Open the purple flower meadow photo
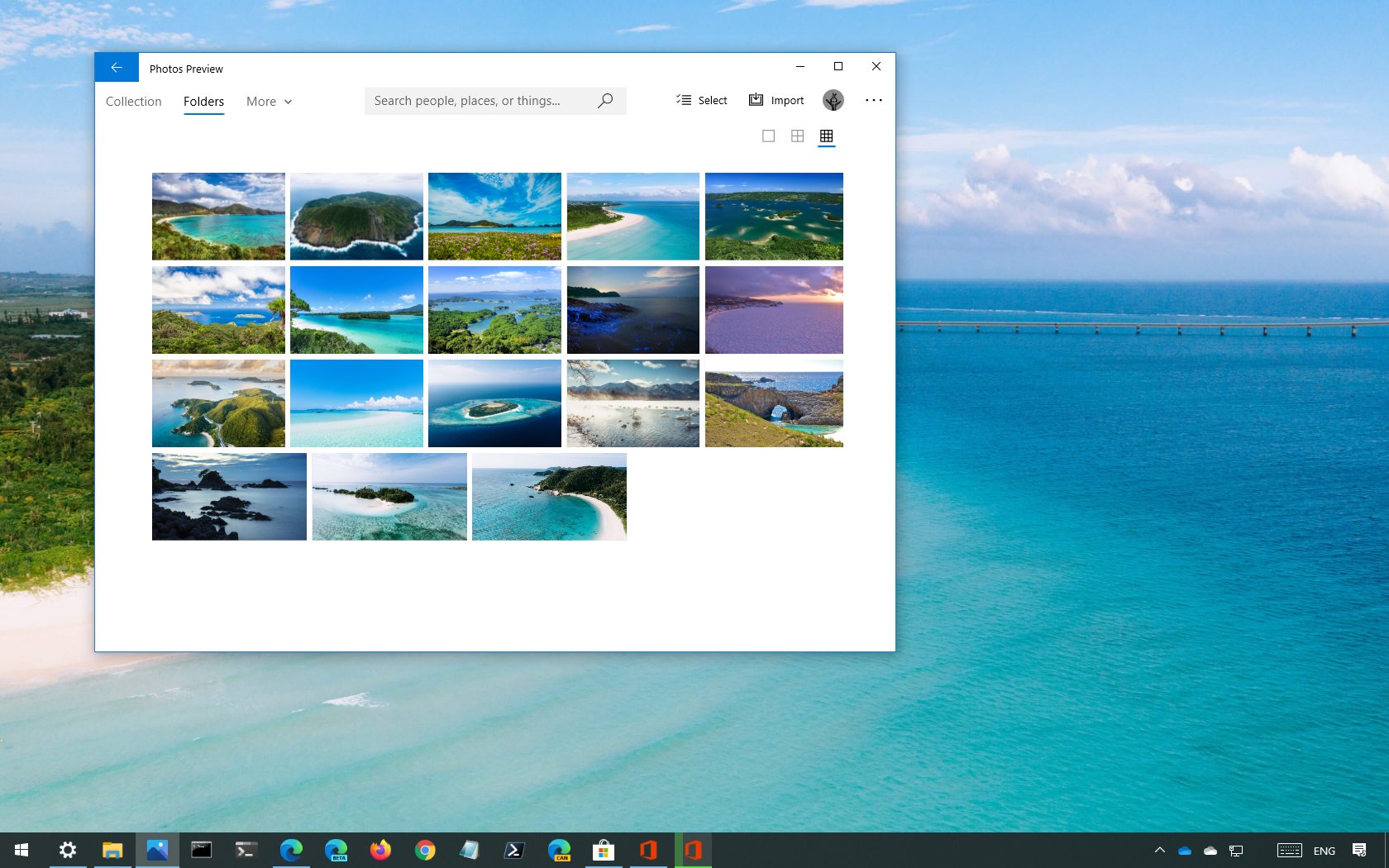 (x=494, y=217)
